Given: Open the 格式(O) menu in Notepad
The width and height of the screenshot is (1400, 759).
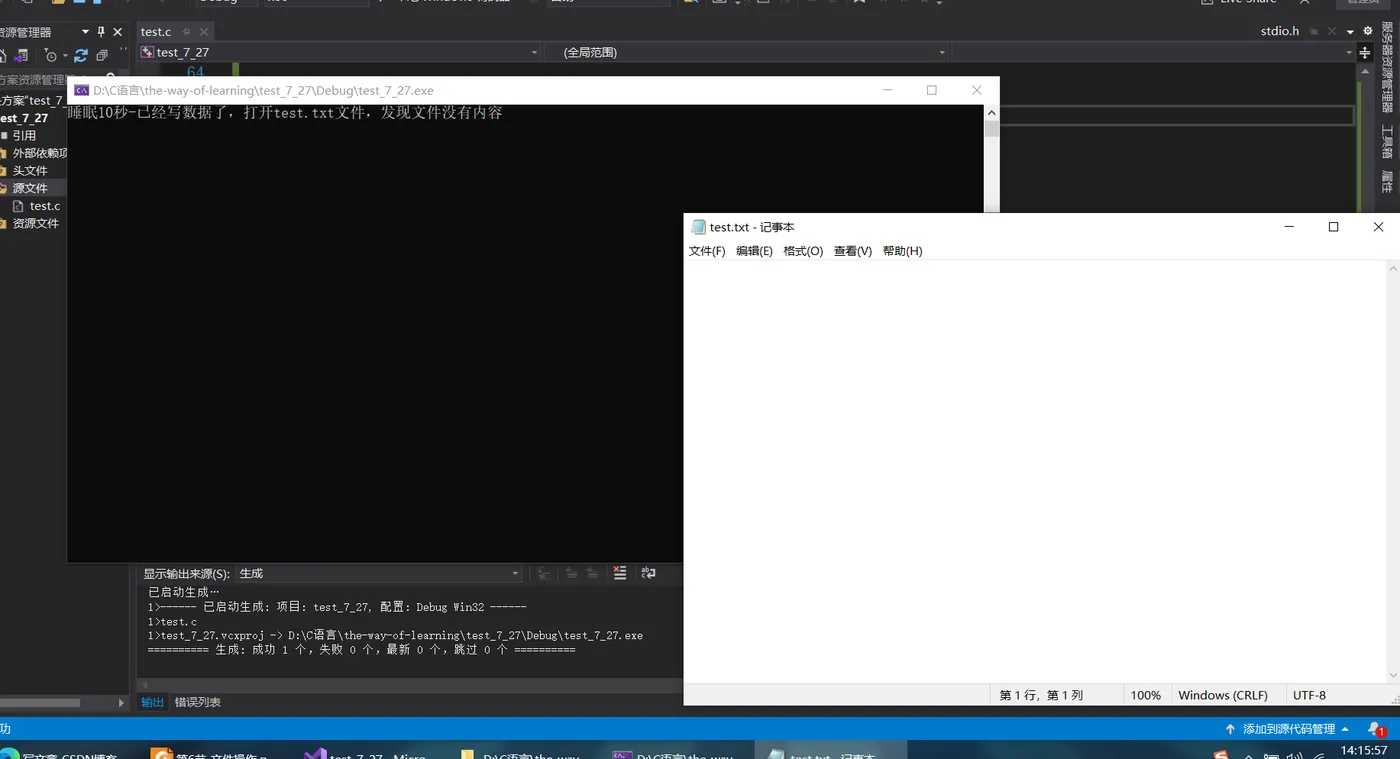Looking at the screenshot, I should click(x=803, y=251).
